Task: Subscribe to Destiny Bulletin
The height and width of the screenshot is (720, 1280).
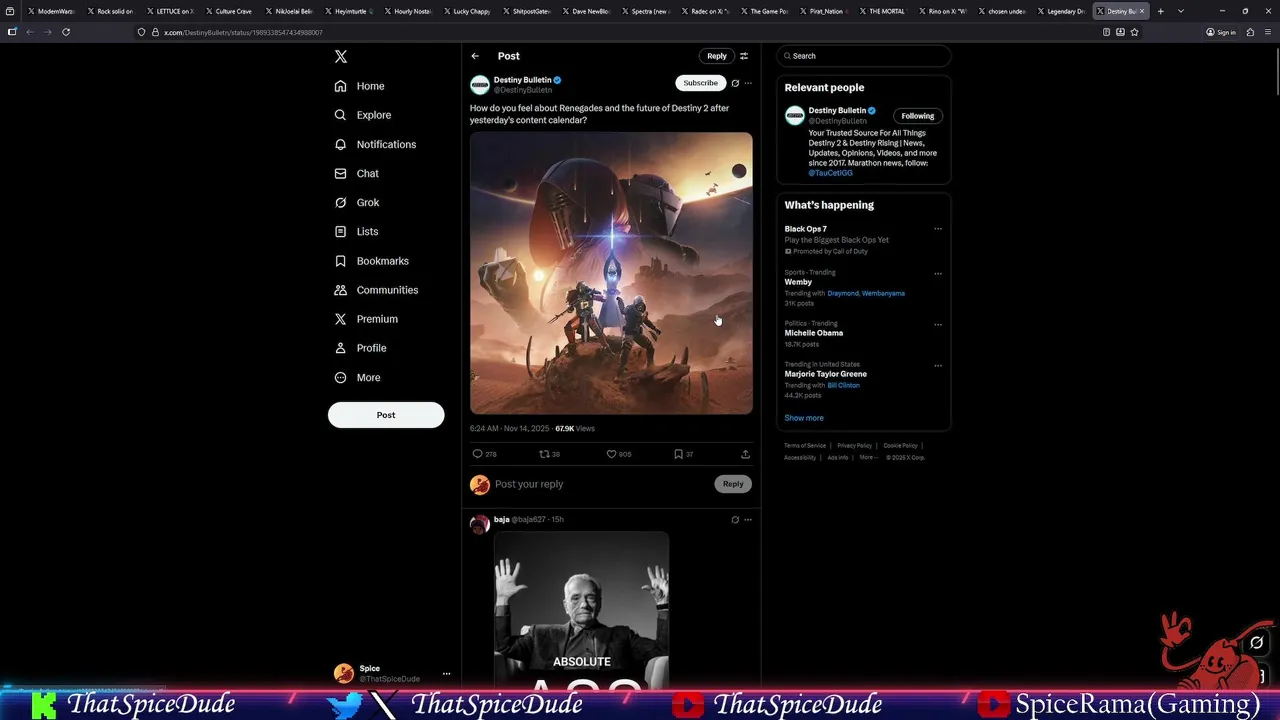Action: 700,83
